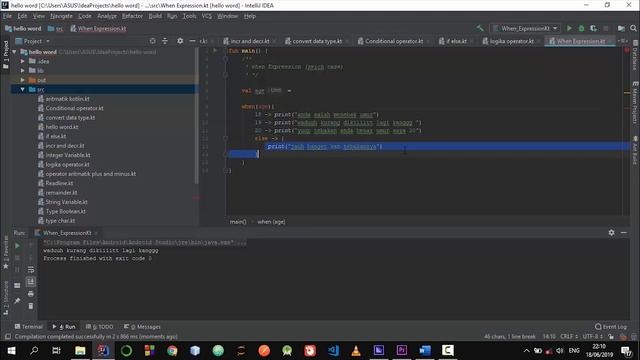The image size is (640, 360).
Task: Open remainder.kt in project tree
Action: (61, 193)
